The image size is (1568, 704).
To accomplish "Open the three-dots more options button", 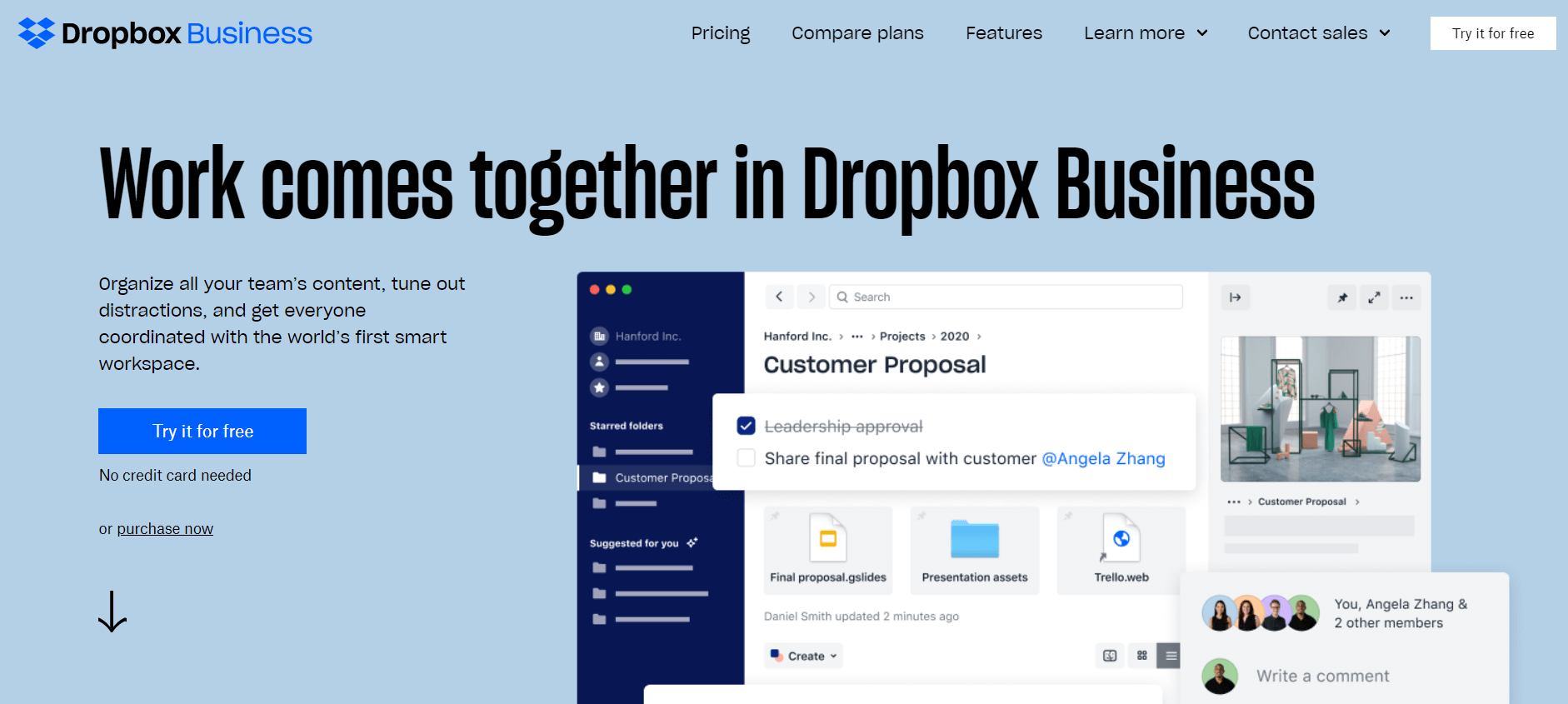I will coord(1406,297).
